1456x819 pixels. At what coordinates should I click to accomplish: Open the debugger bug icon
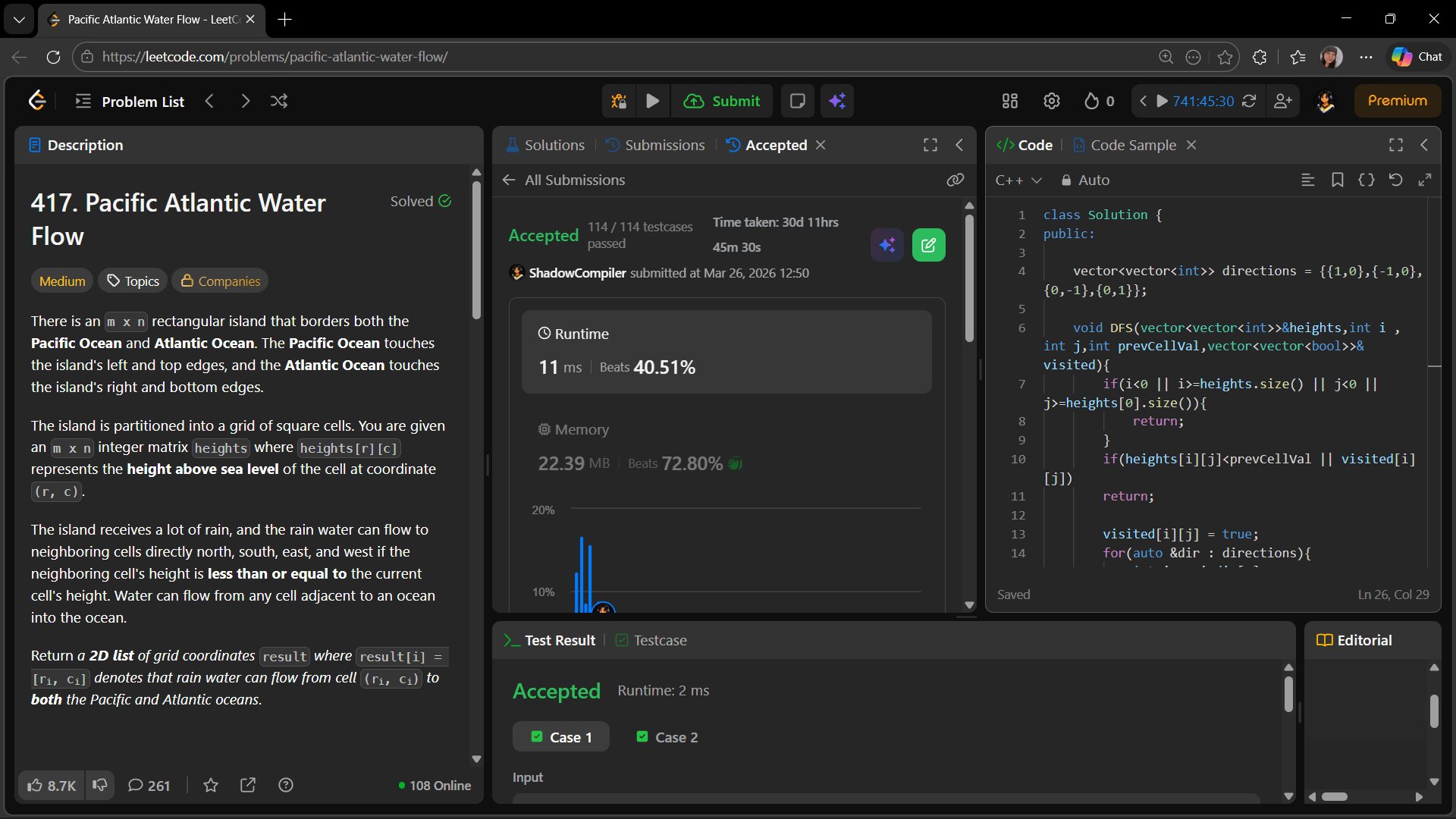(x=619, y=101)
